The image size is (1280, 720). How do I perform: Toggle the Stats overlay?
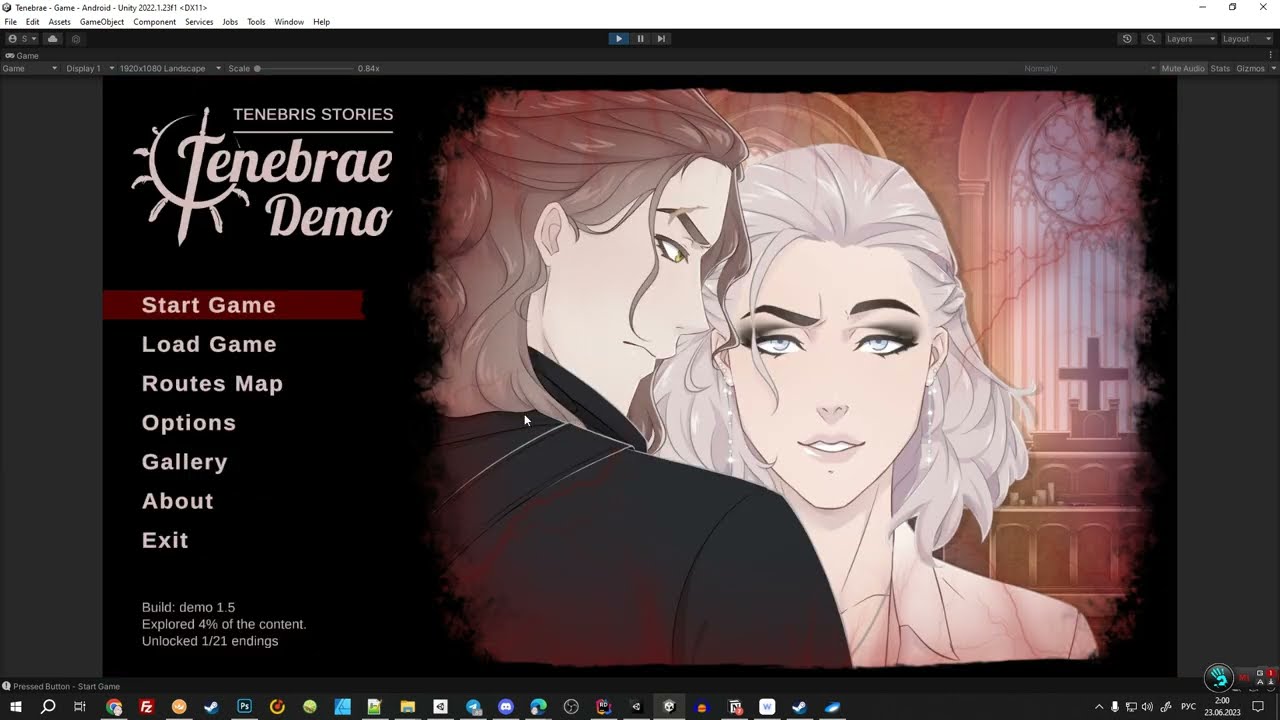(1220, 68)
